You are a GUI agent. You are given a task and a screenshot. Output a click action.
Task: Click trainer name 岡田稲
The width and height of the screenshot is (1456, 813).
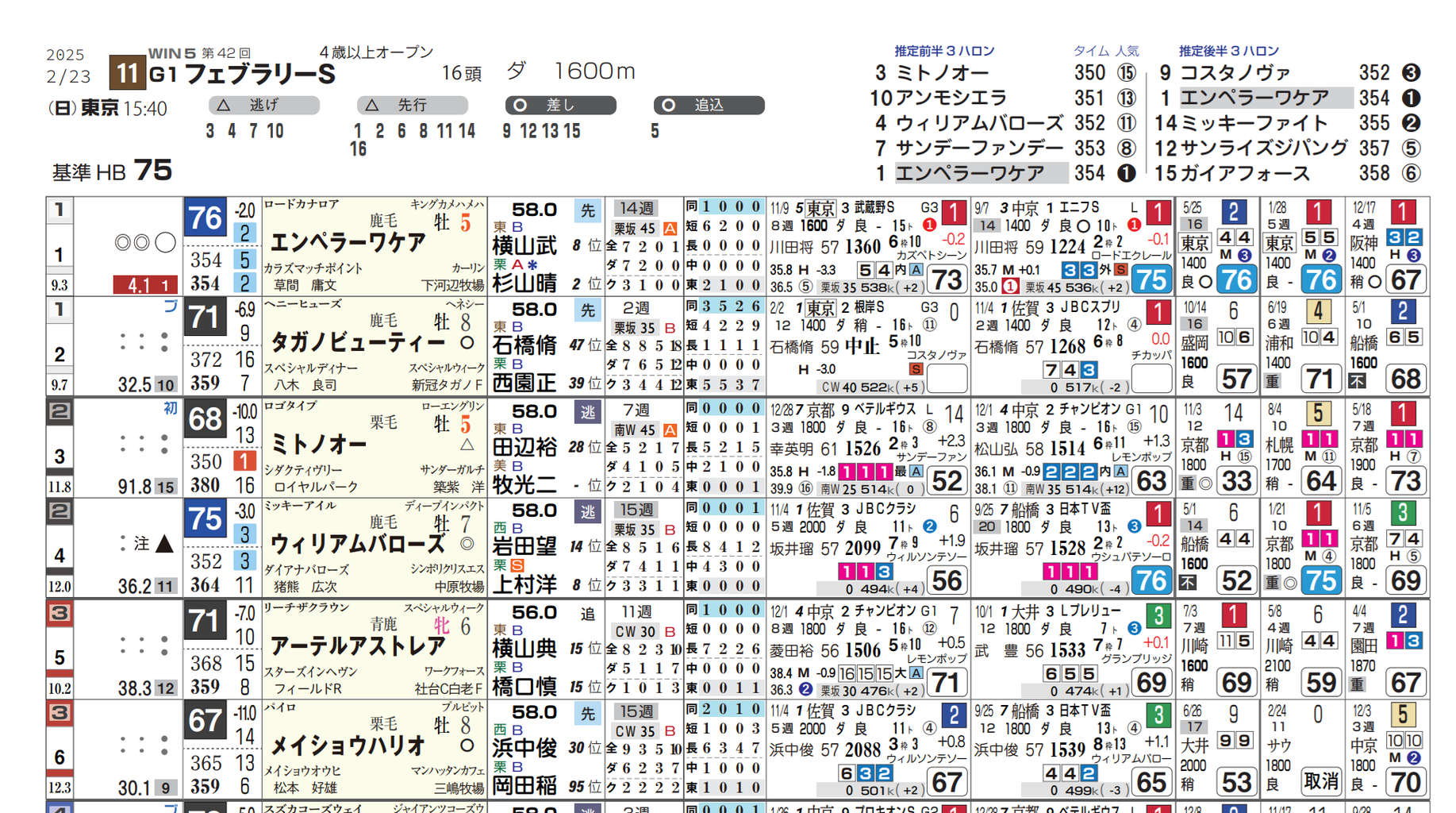click(x=524, y=787)
